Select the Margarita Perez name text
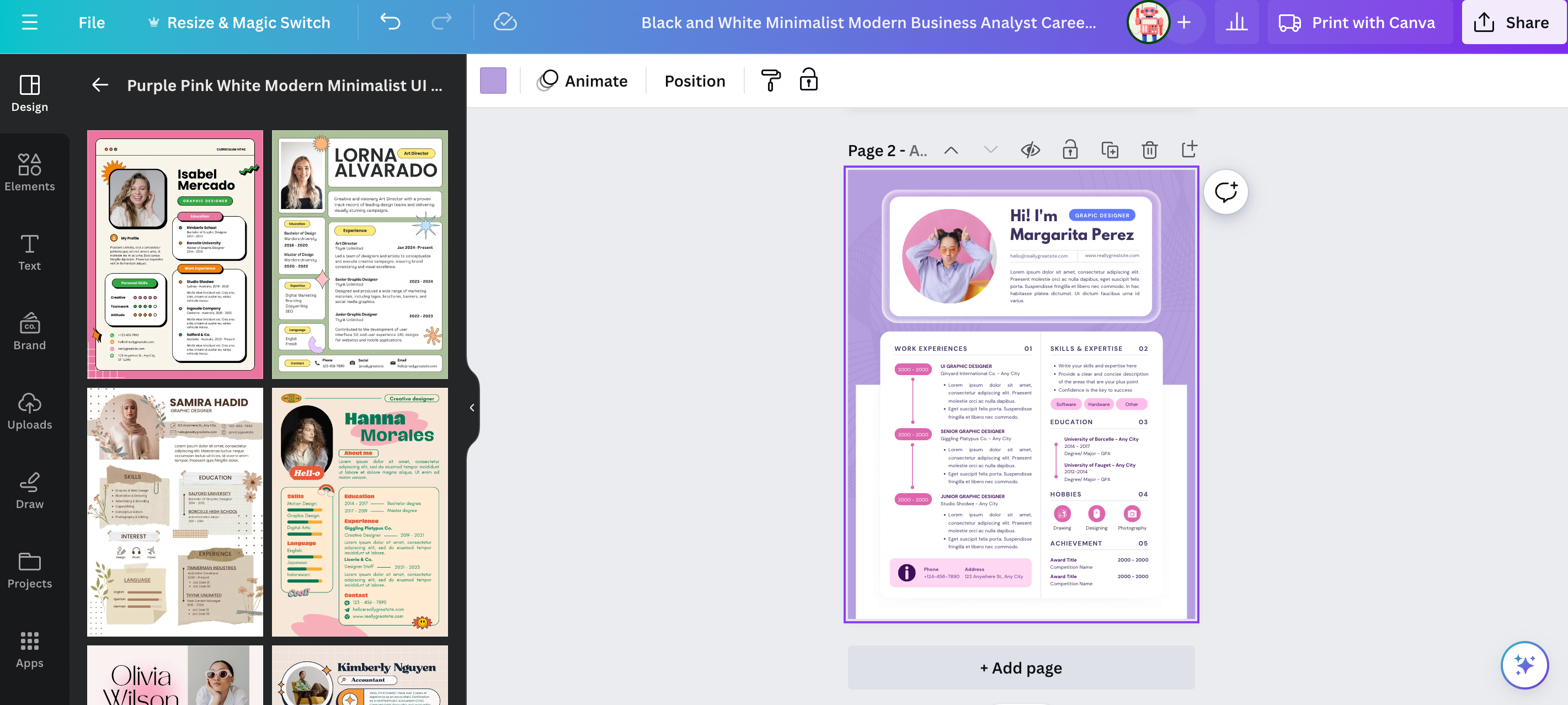 tap(1071, 234)
